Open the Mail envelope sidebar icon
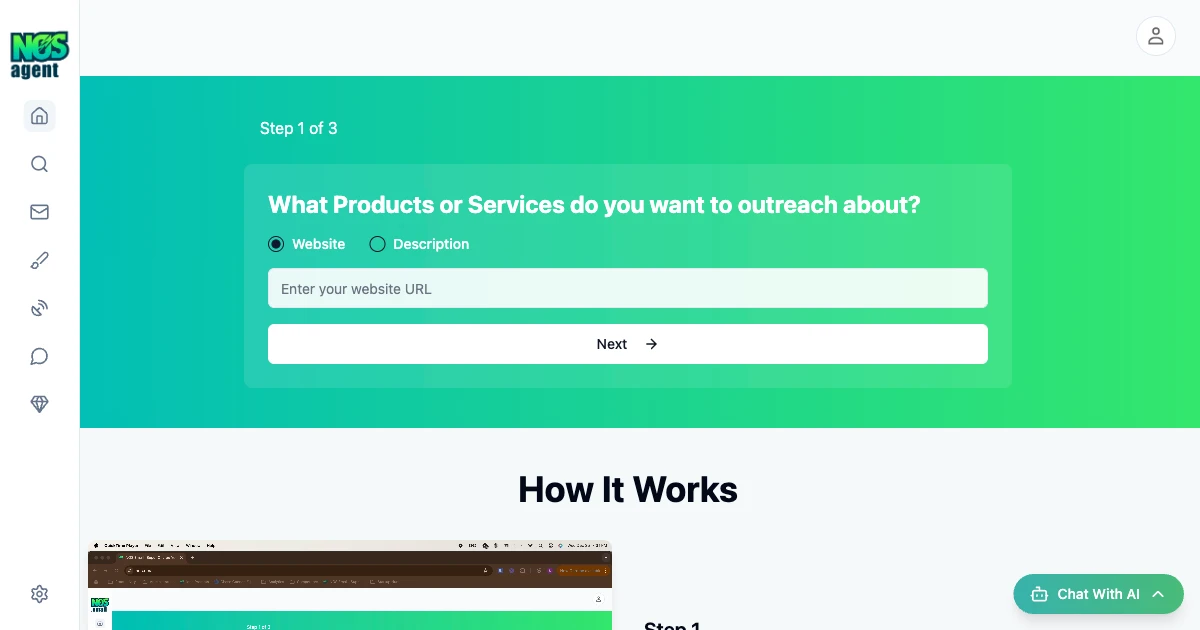1200x630 pixels. coord(40,212)
